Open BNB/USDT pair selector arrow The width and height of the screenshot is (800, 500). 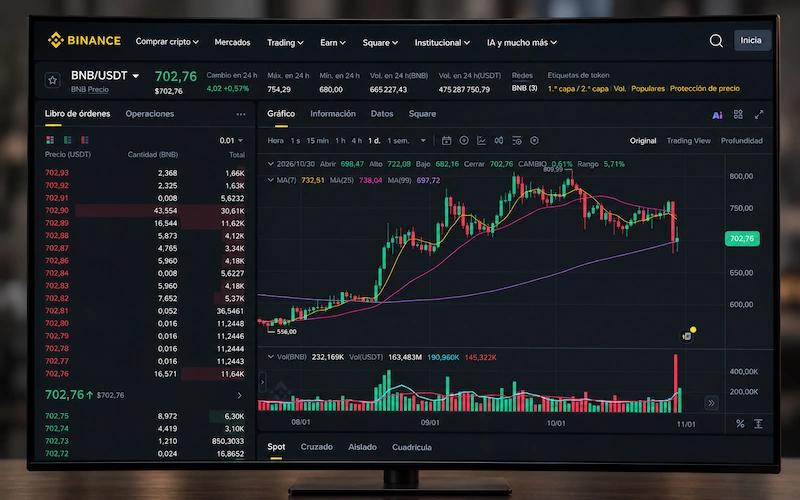click(136, 76)
